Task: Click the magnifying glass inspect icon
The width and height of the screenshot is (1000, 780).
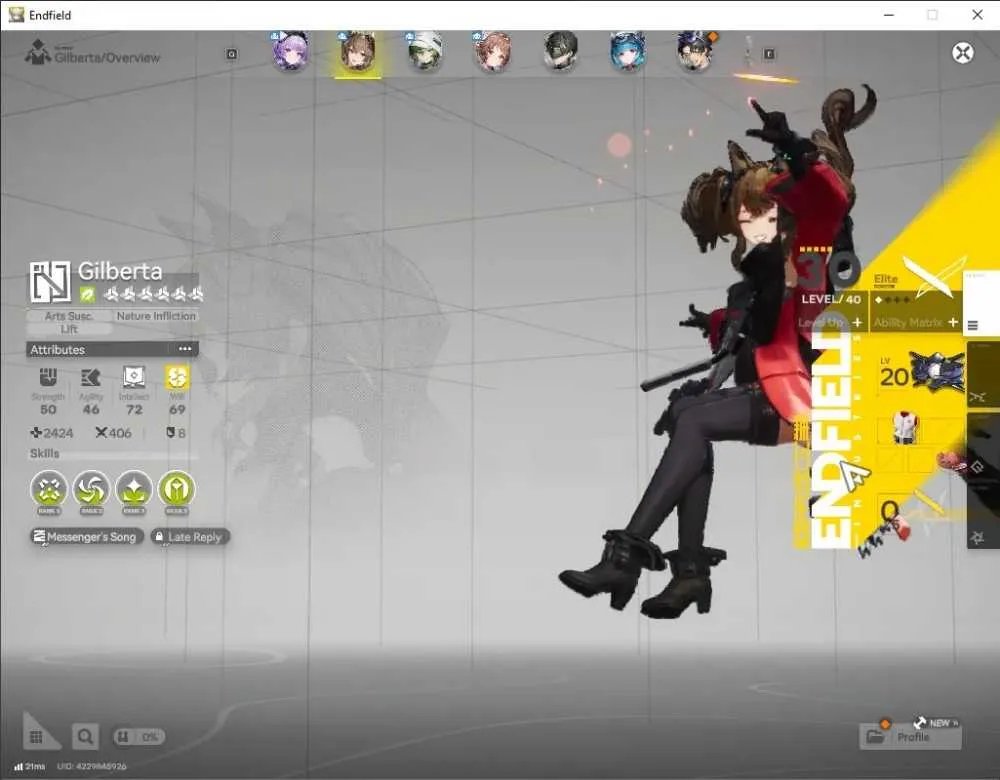Action: click(x=85, y=737)
